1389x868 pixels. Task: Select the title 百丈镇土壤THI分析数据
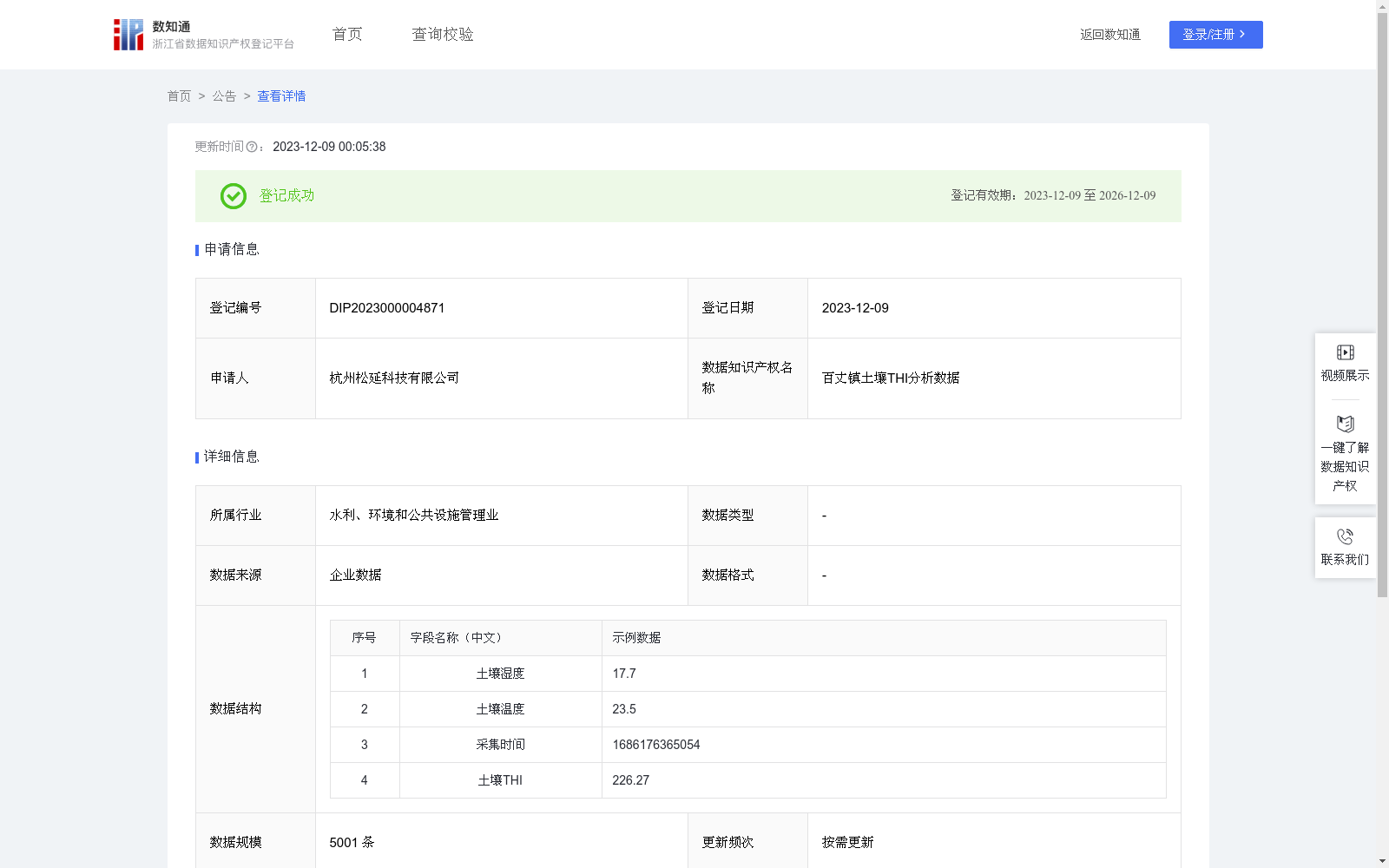tap(891, 378)
